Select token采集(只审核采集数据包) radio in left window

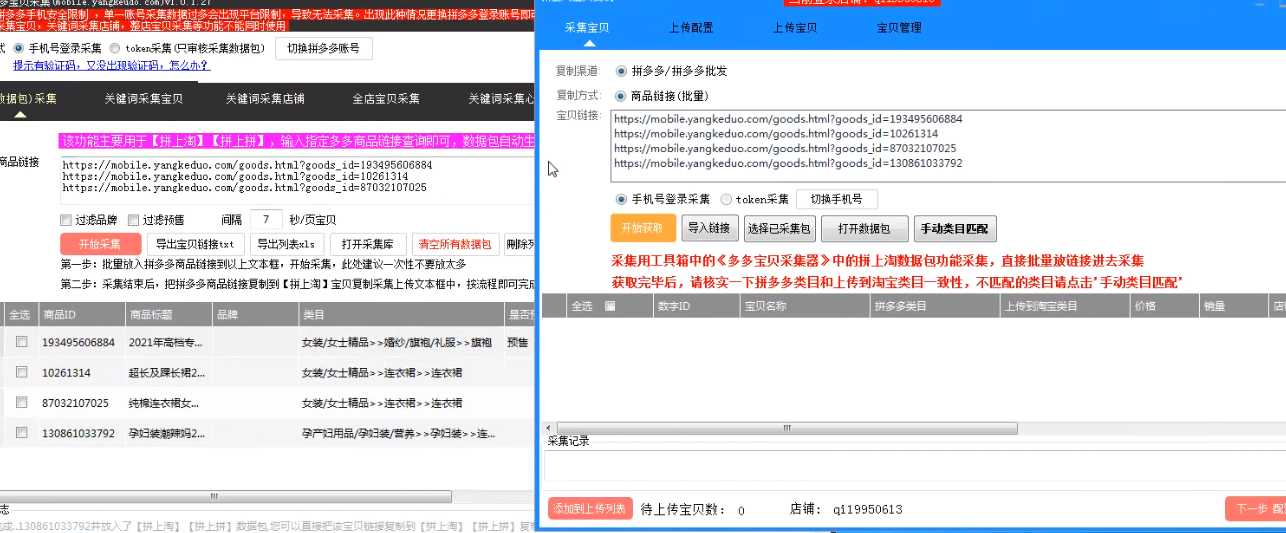click(x=116, y=48)
